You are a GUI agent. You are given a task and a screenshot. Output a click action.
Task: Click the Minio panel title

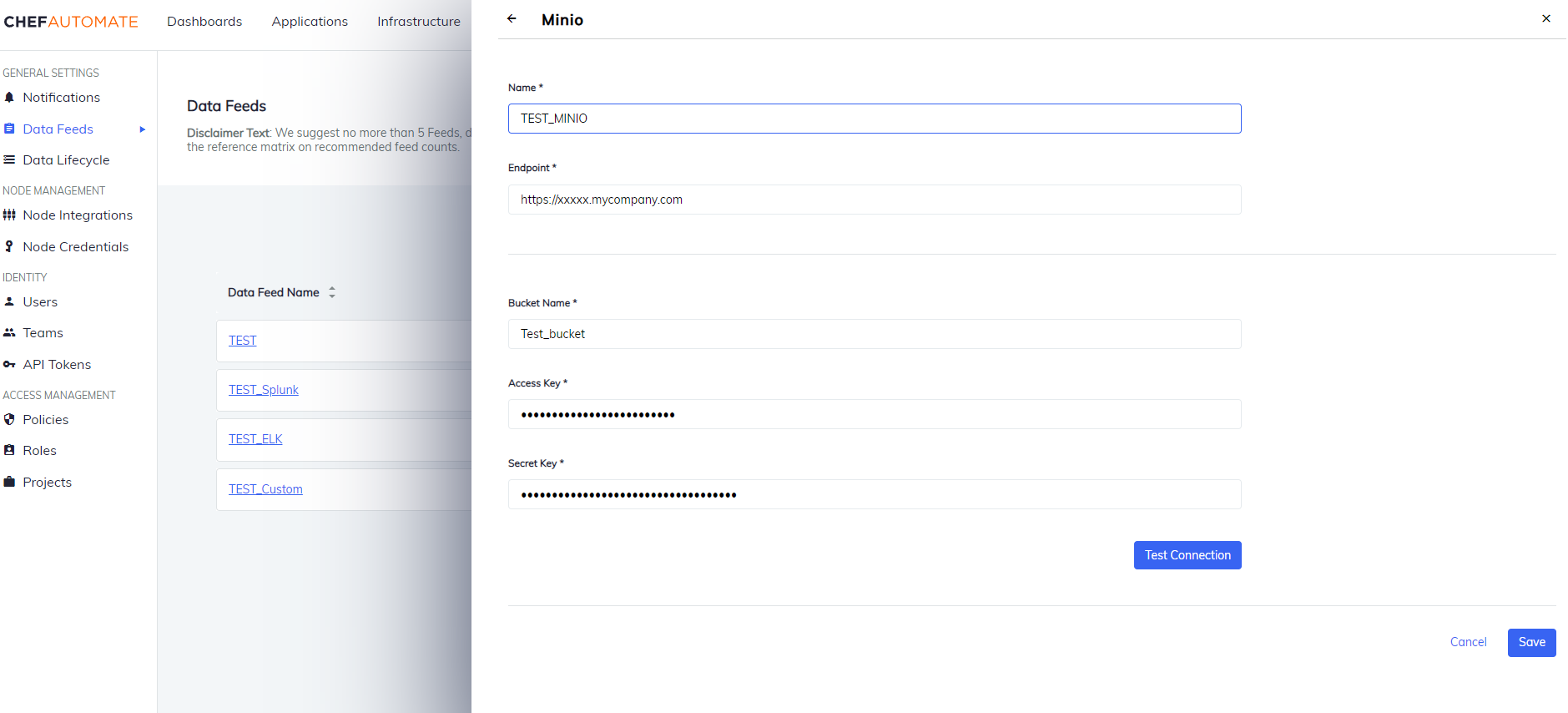[x=562, y=20]
